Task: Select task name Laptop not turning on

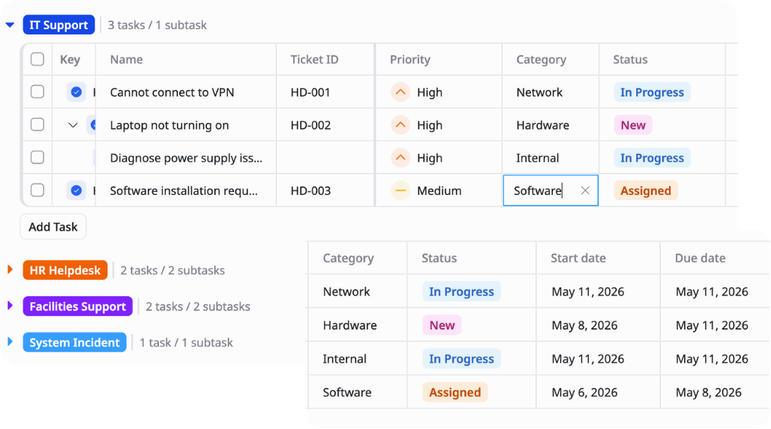Action: [x=169, y=125]
